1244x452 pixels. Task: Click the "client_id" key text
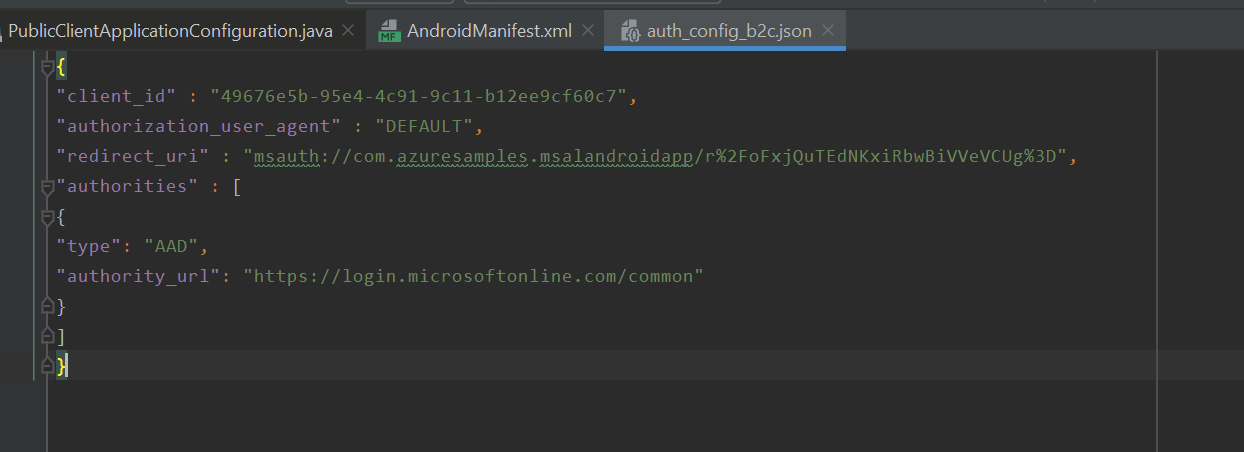point(117,97)
